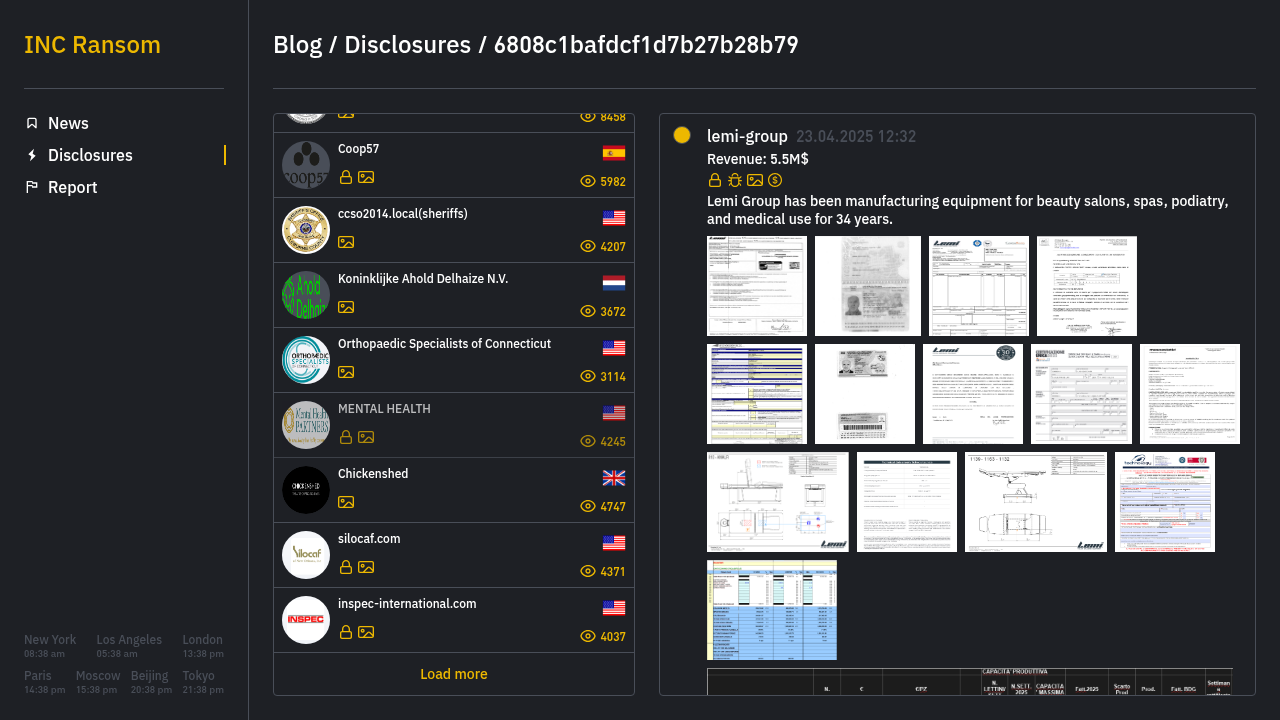Open Orthopaedic Specialists of Connecticut entry
1280x720 pixels.
pyautogui.click(x=454, y=360)
